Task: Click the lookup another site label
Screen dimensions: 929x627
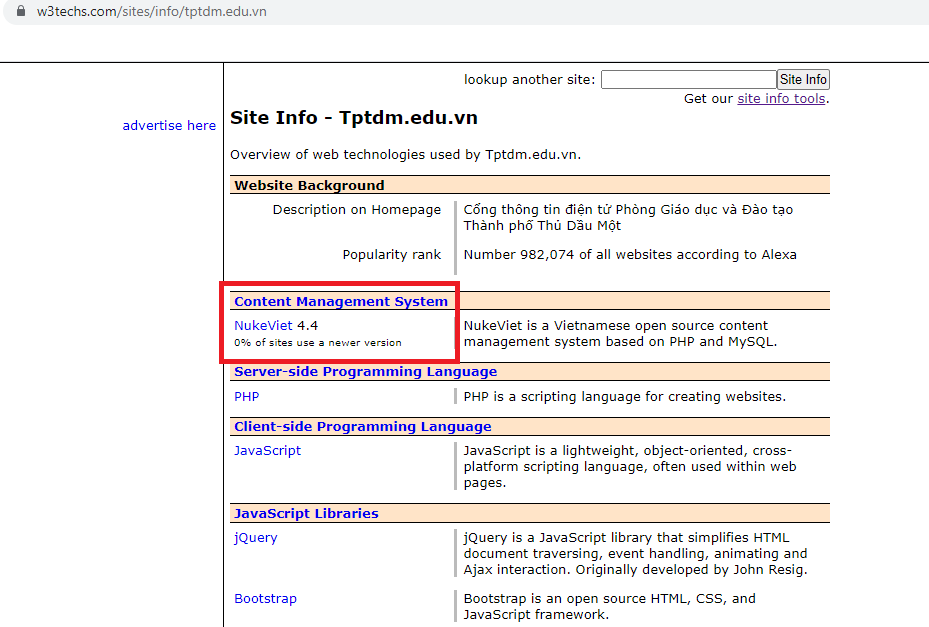Action: 530,79
